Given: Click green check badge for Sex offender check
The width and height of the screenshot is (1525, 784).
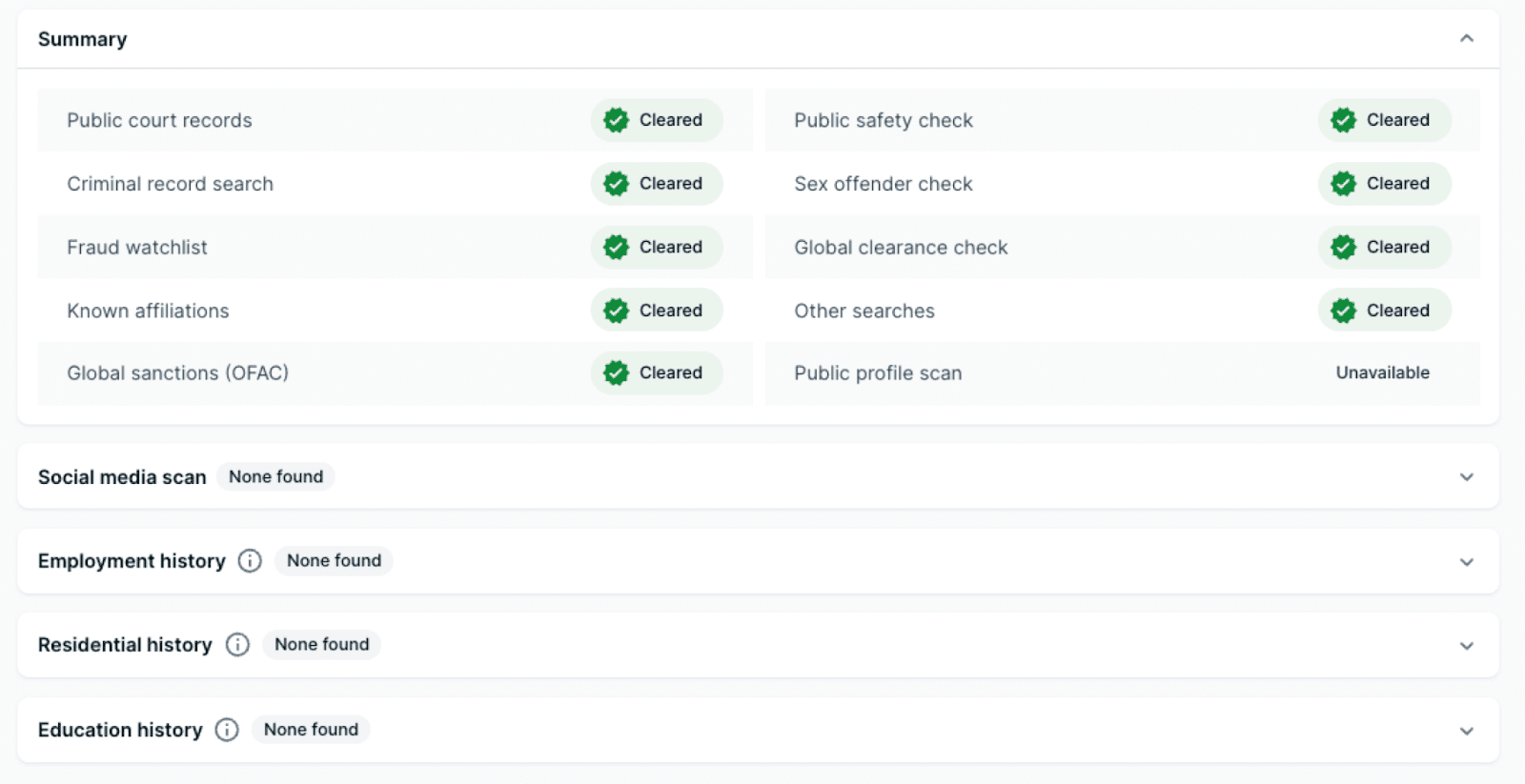Looking at the screenshot, I should pos(1344,184).
